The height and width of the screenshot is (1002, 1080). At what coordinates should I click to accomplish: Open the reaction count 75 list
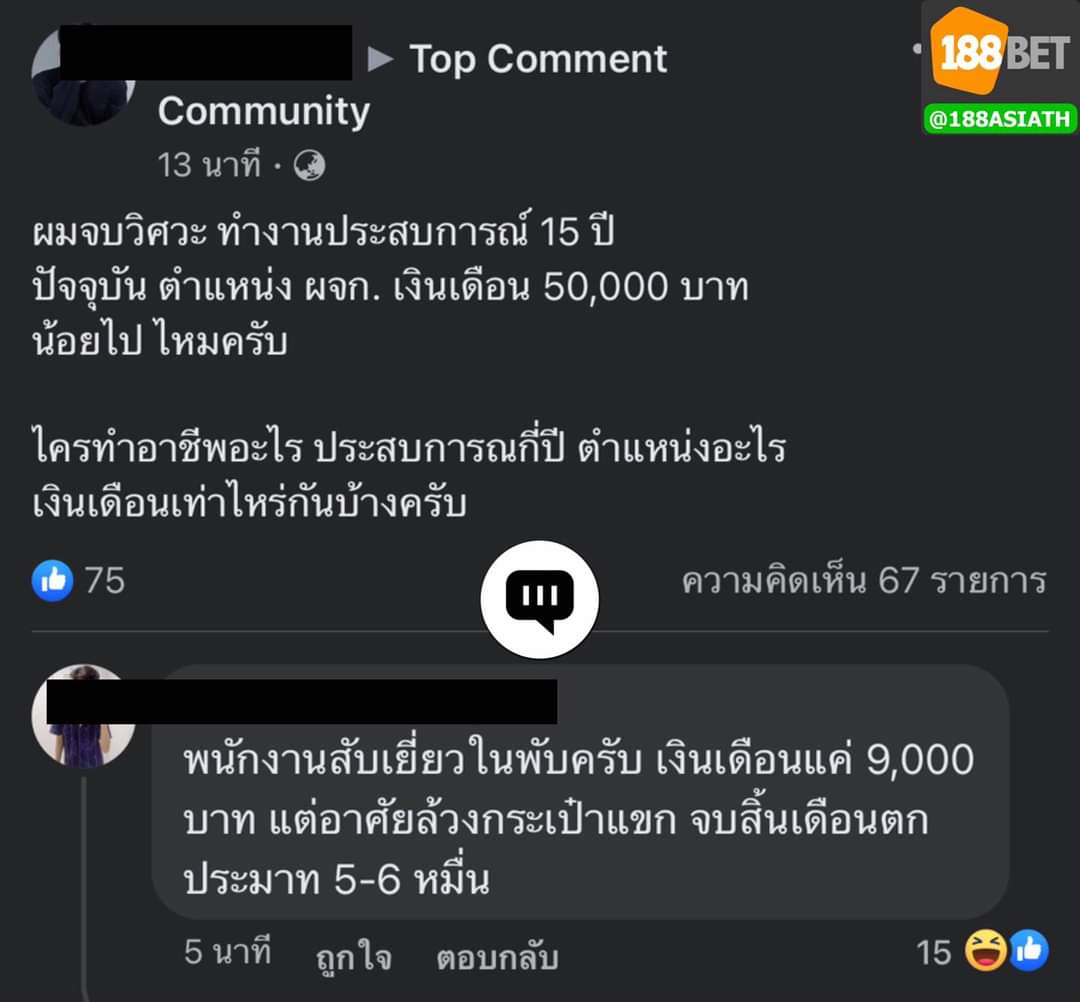point(105,581)
